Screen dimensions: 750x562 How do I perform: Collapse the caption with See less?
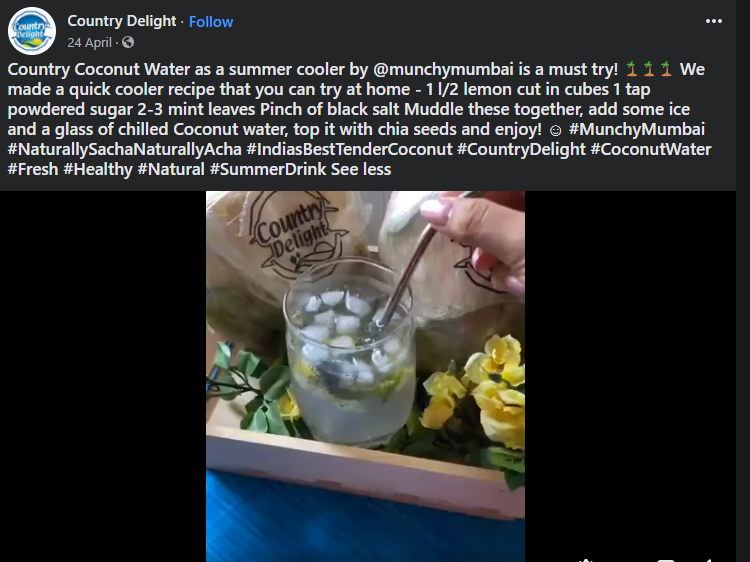pos(361,169)
